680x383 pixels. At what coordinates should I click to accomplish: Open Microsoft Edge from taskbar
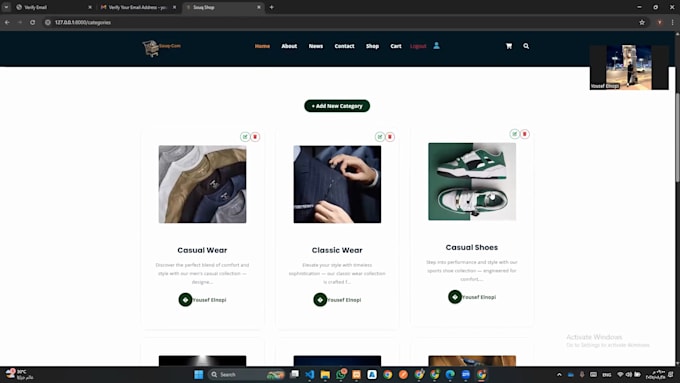(450, 374)
